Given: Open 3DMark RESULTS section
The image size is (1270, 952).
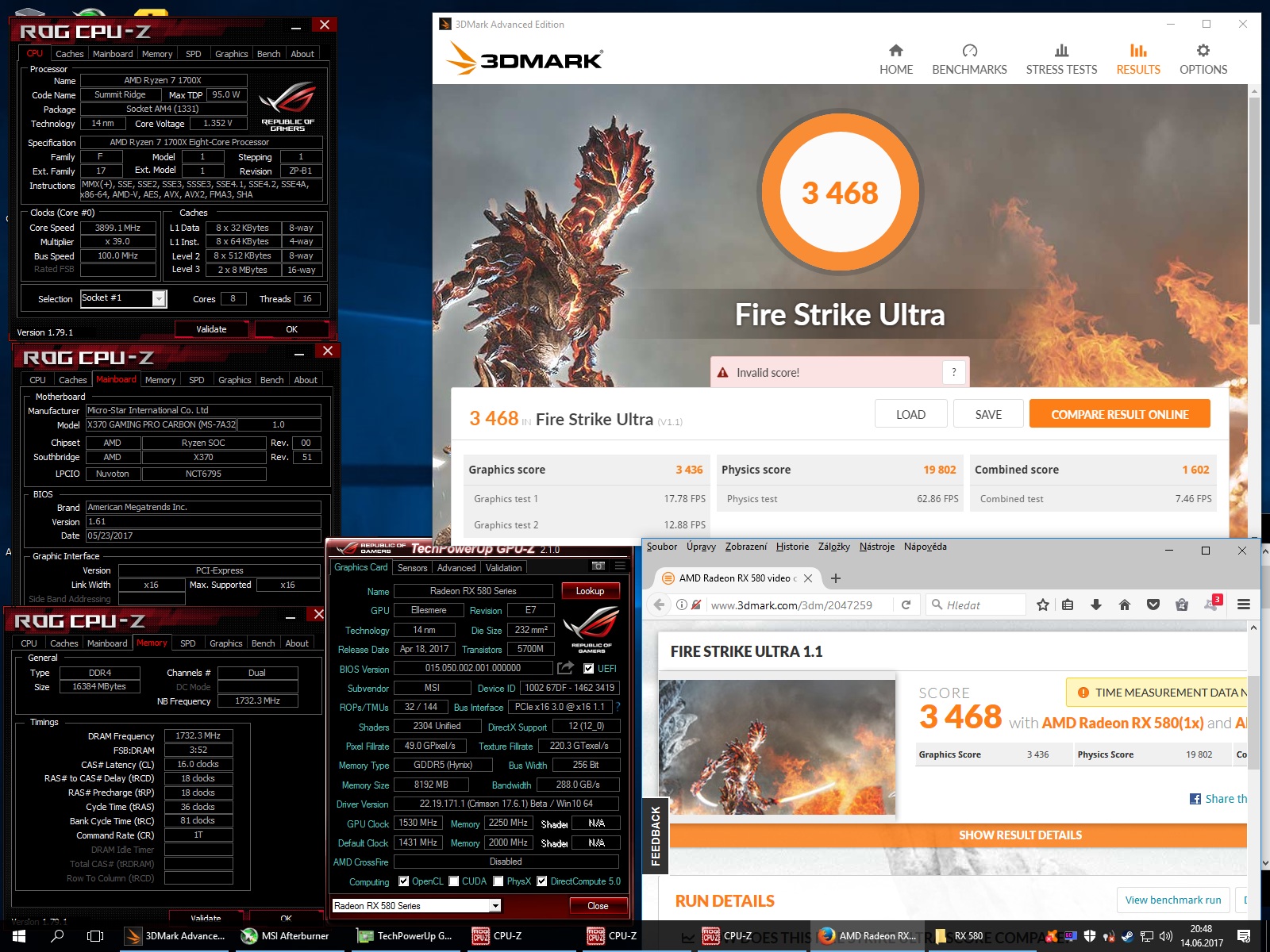Looking at the screenshot, I should (1138, 59).
